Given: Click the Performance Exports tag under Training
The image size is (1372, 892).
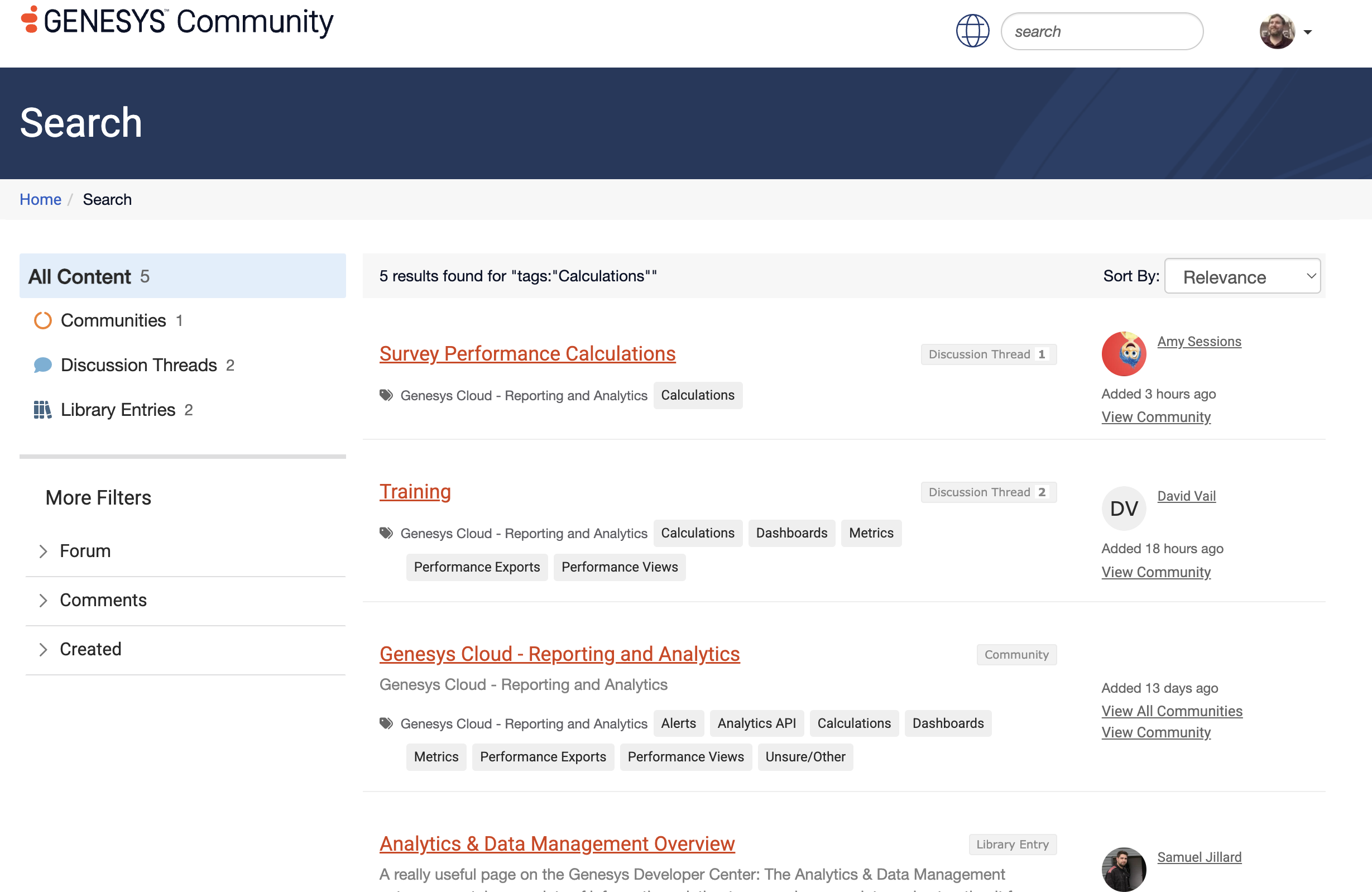Looking at the screenshot, I should [476, 567].
